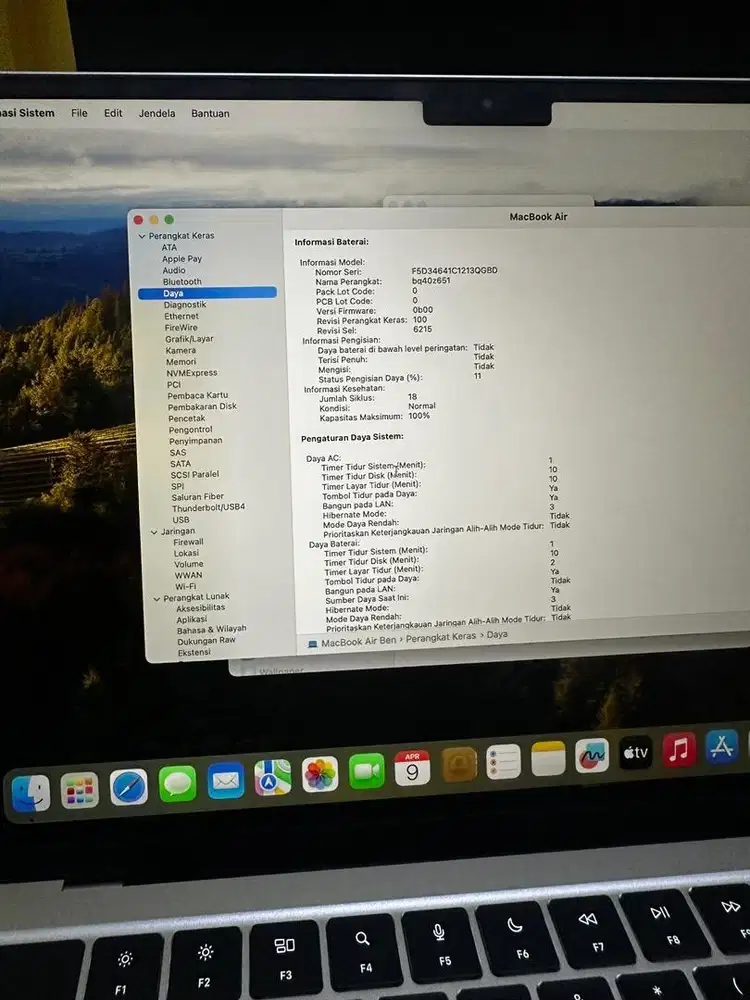
Task: Open Messages app in the Dock
Action: (177, 783)
